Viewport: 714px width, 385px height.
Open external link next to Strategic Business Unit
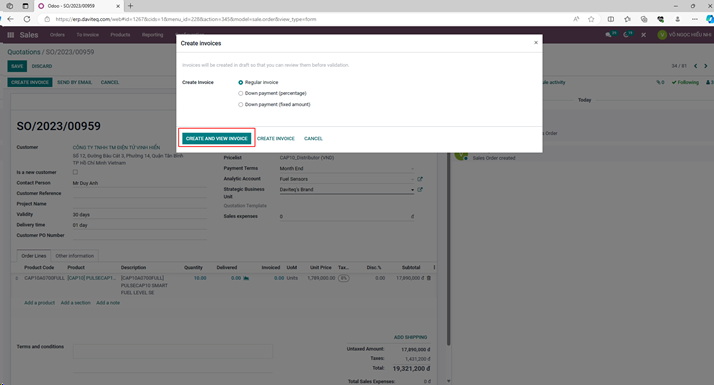coord(420,190)
